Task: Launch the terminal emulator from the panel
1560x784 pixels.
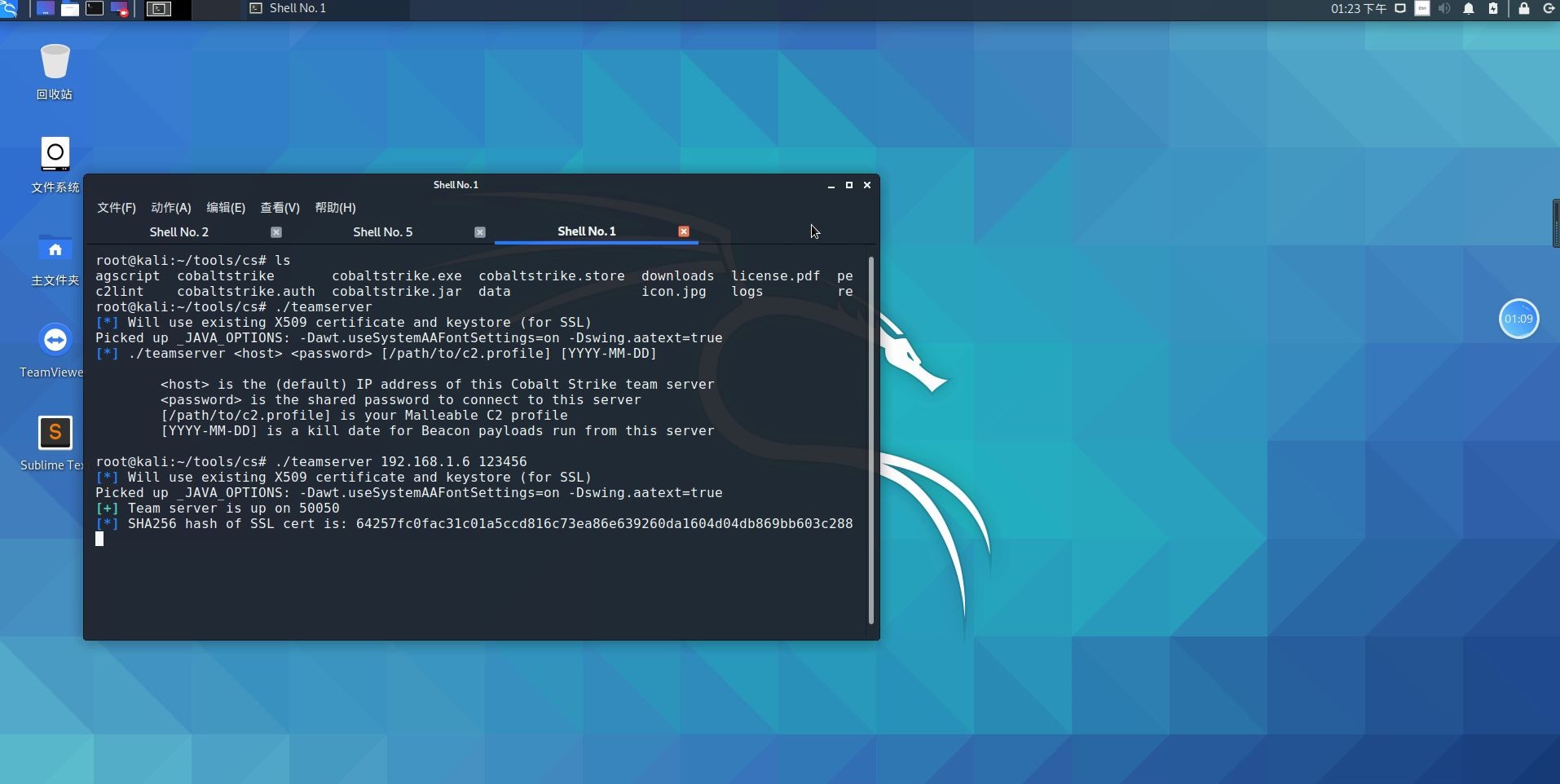Action: (x=95, y=9)
